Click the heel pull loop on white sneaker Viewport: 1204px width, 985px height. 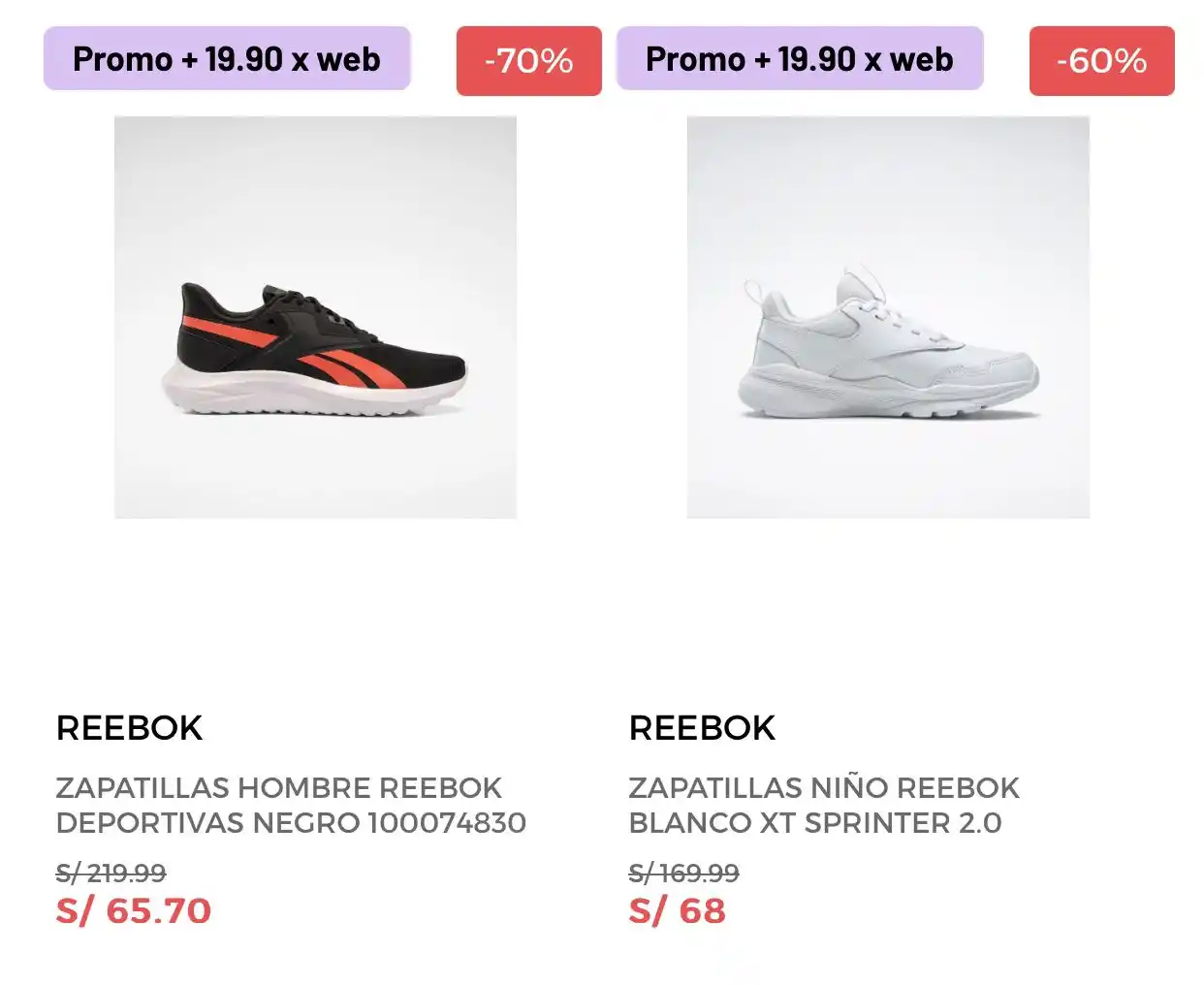[753, 291]
